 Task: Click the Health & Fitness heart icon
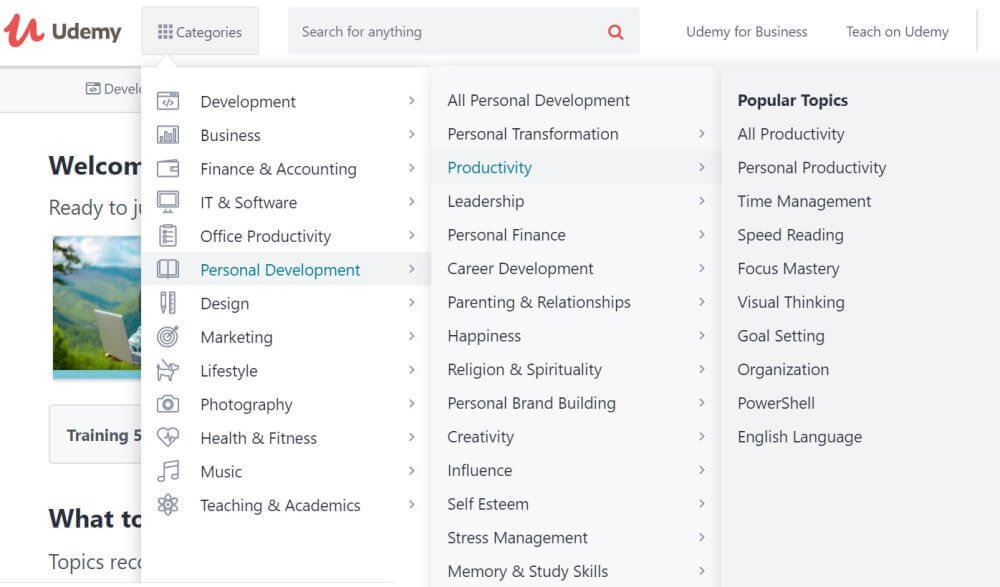[x=168, y=438]
